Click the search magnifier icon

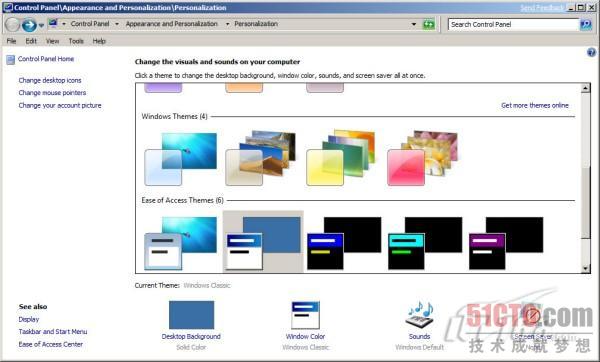click(x=585, y=24)
